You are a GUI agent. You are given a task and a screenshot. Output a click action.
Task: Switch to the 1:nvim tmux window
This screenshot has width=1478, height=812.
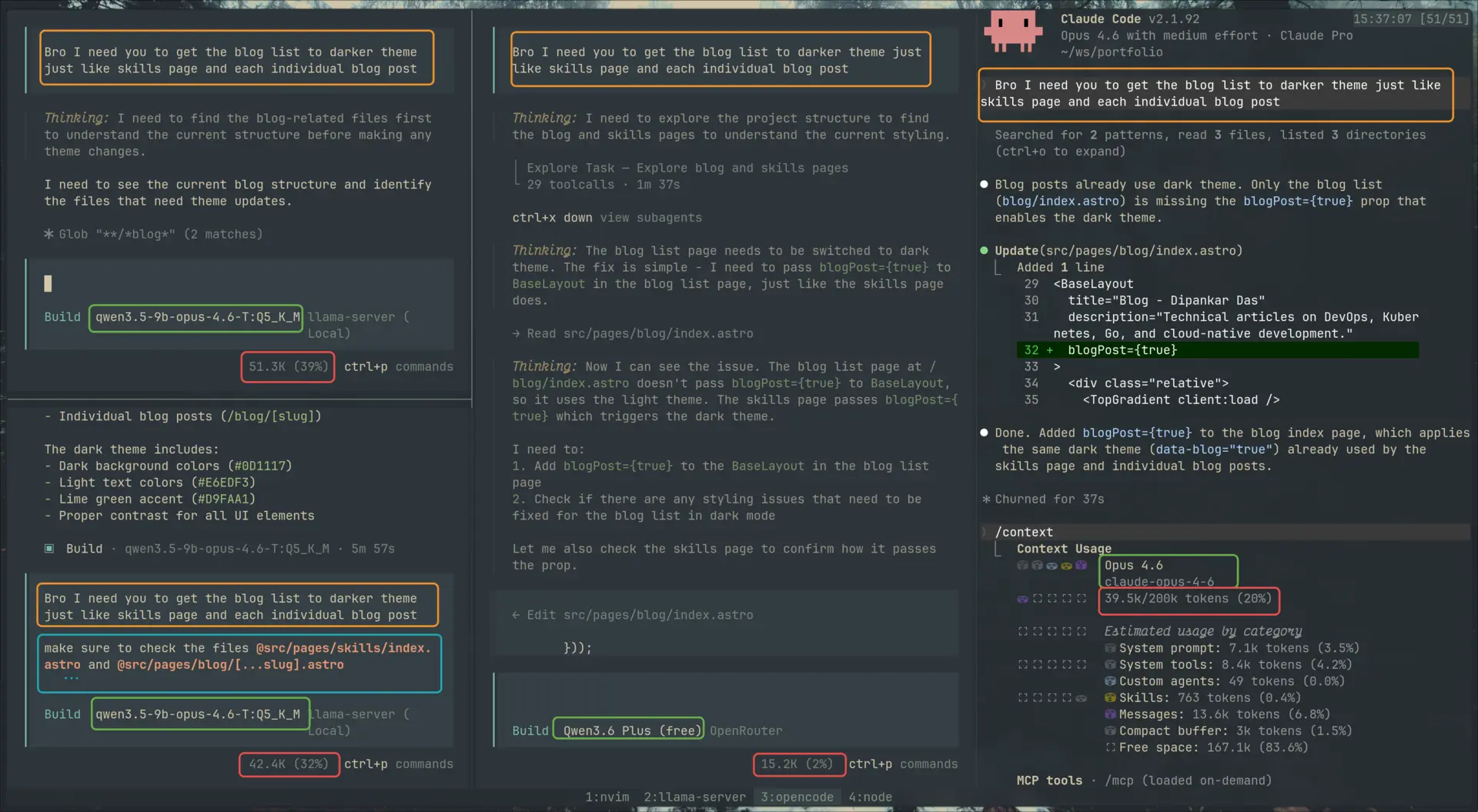pyautogui.click(x=607, y=797)
